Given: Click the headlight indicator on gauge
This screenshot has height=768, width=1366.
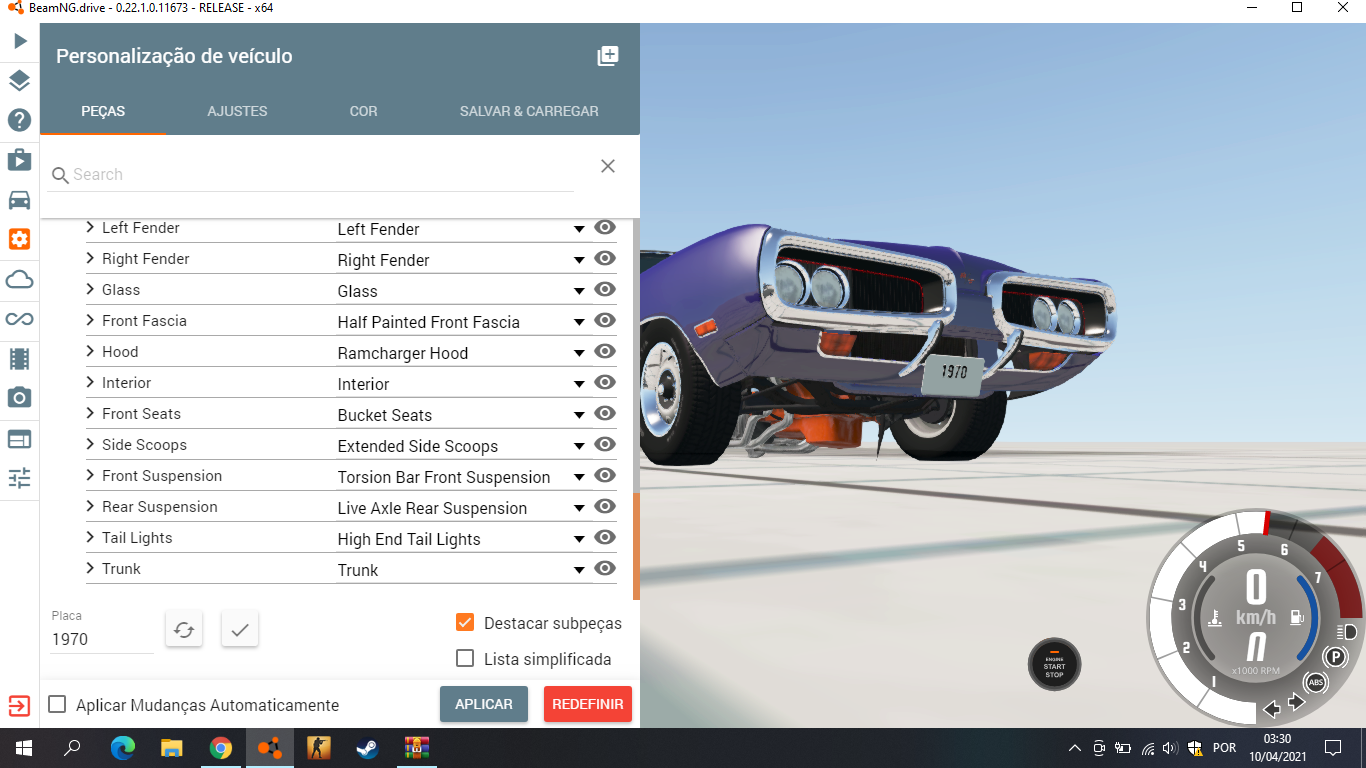Looking at the screenshot, I should click(1346, 632).
